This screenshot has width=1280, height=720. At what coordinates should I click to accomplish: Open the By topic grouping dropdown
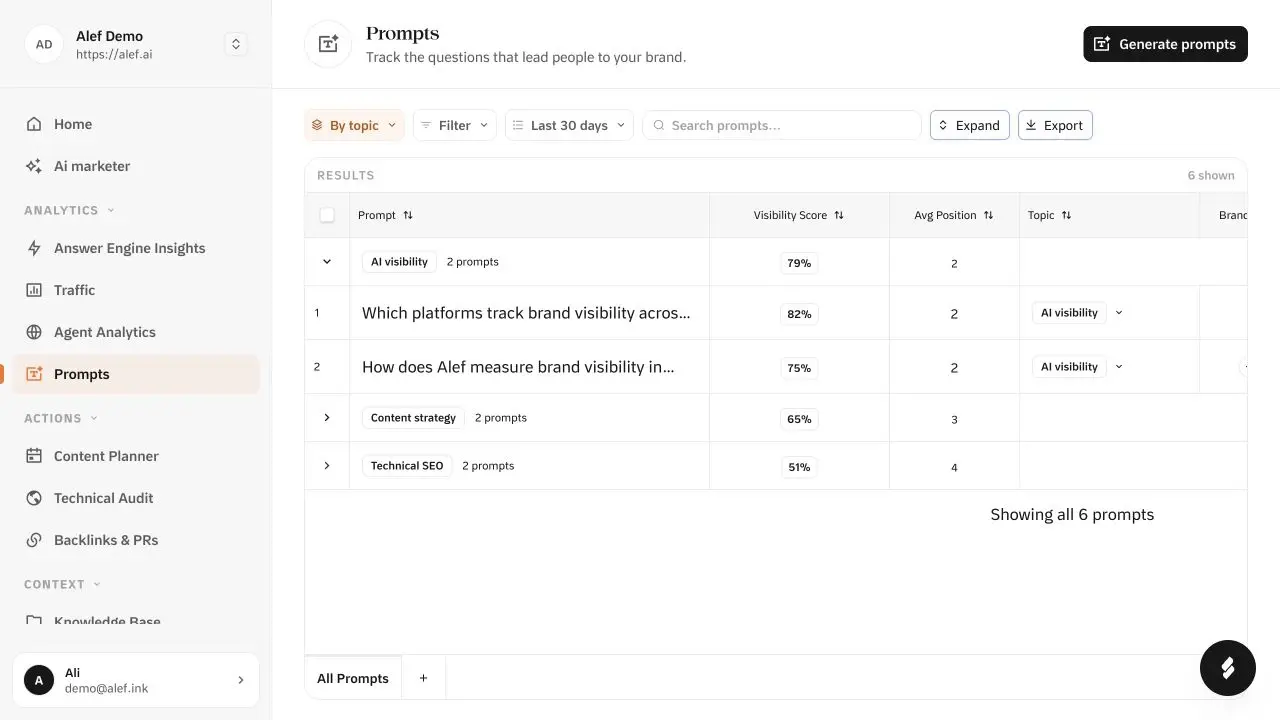[354, 125]
